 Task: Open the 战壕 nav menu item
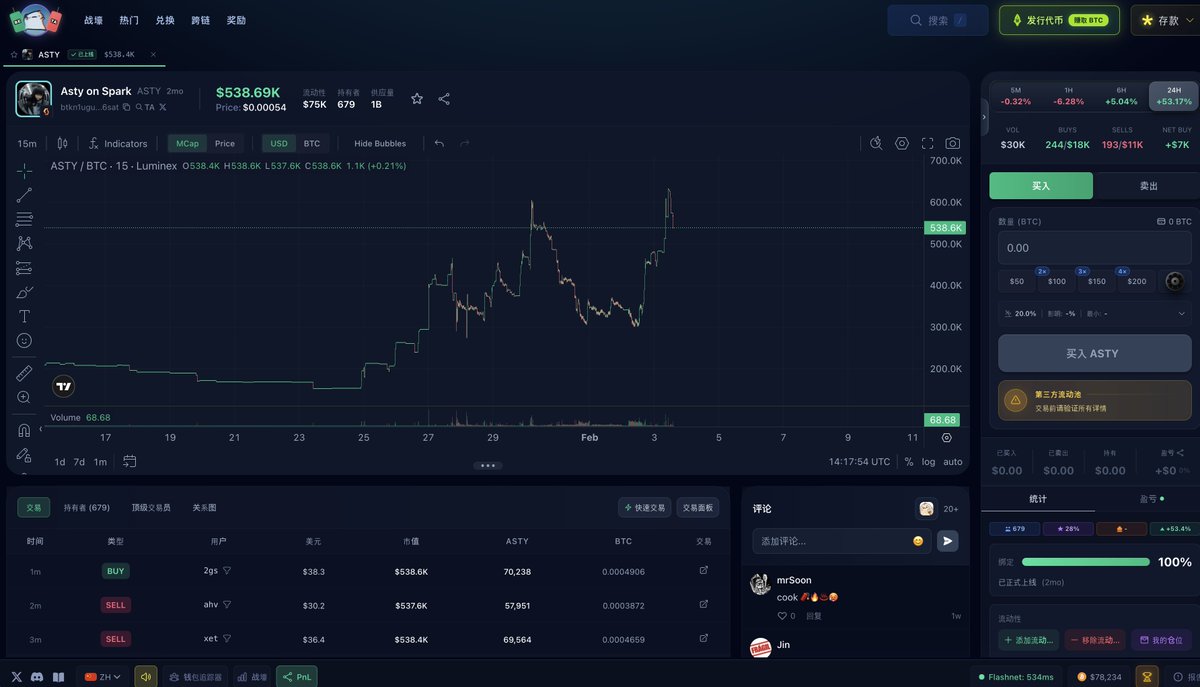click(93, 20)
